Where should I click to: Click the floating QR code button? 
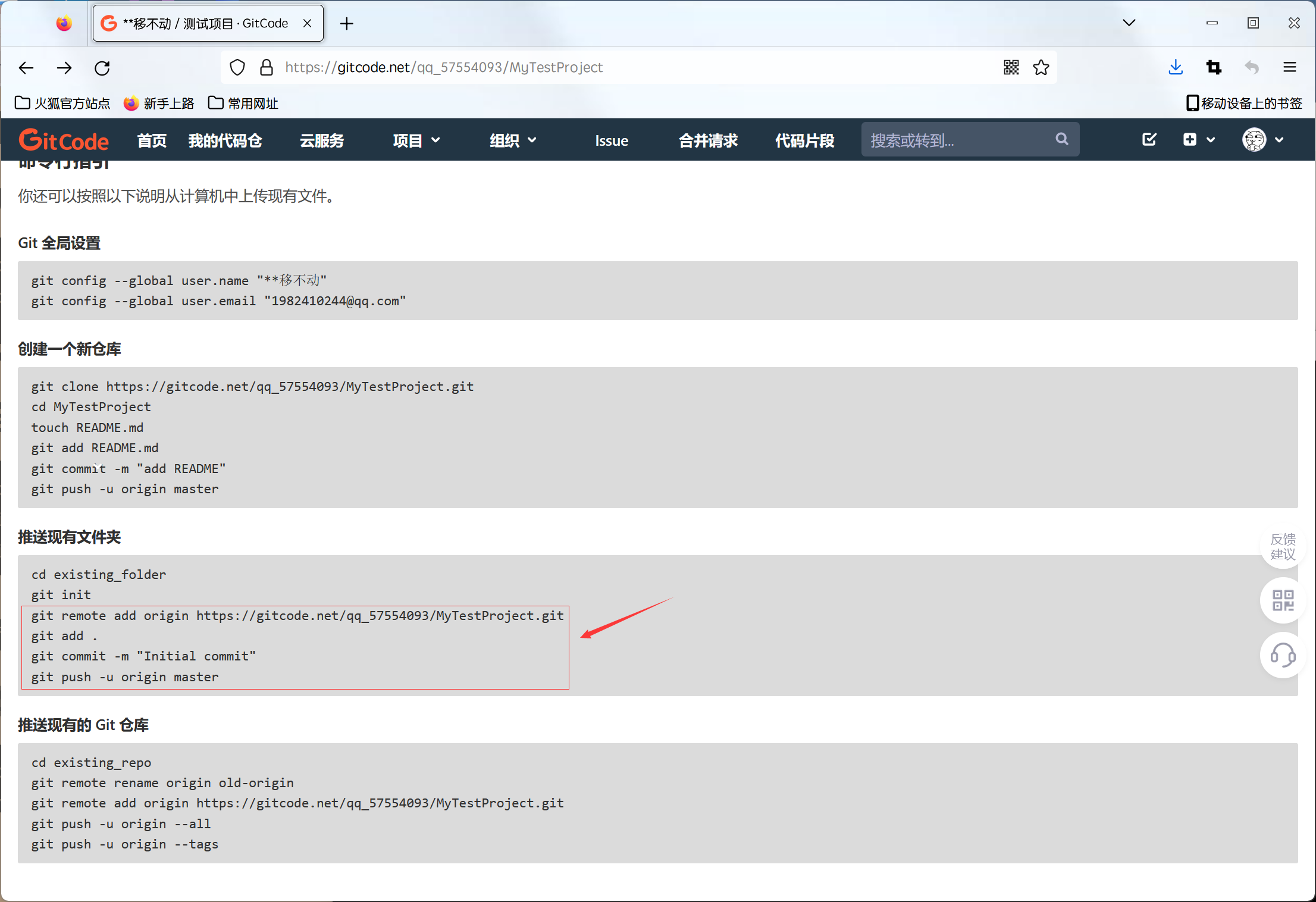click(1283, 600)
